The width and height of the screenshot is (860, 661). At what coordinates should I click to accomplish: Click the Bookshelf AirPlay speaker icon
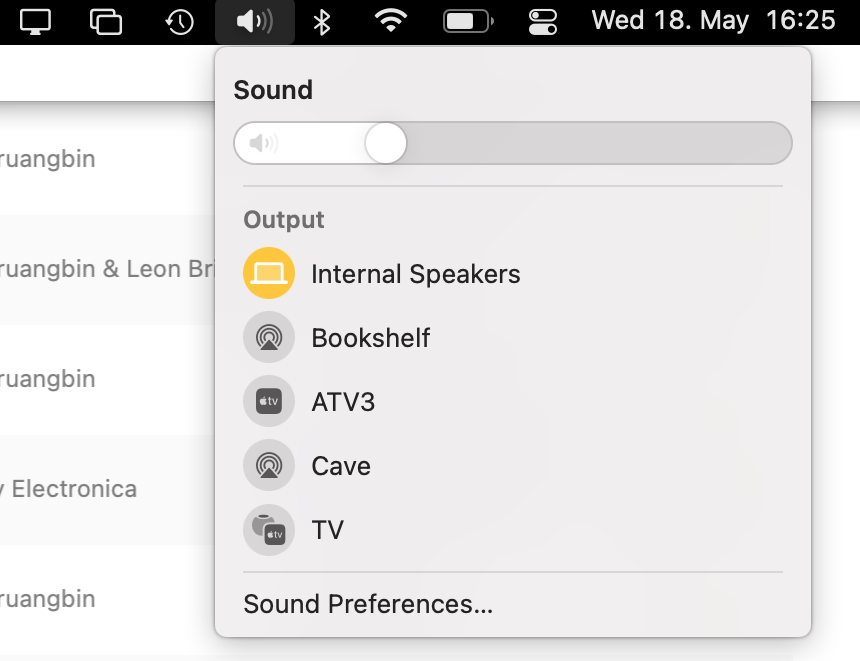pos(268,338)
